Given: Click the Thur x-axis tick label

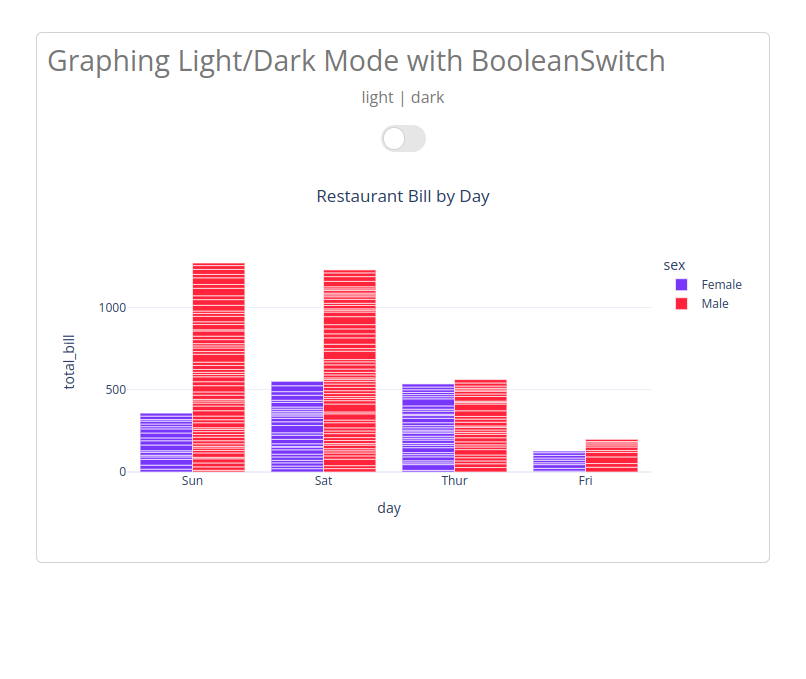Looking at the screenshot, I should 454,481.
